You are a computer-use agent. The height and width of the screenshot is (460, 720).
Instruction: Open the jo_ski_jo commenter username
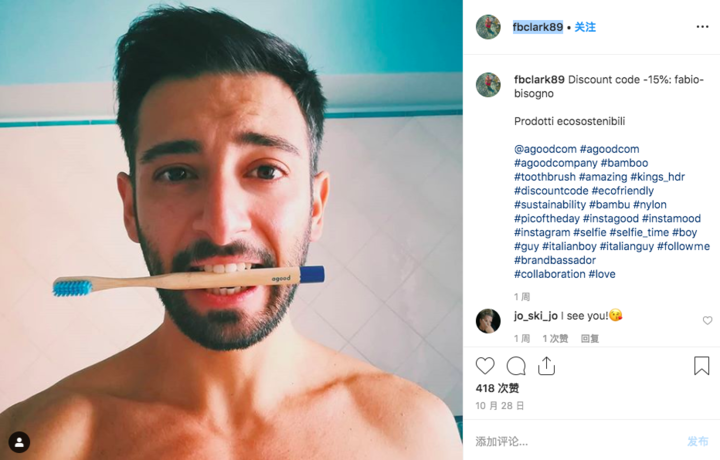click(x=536, y=316)
